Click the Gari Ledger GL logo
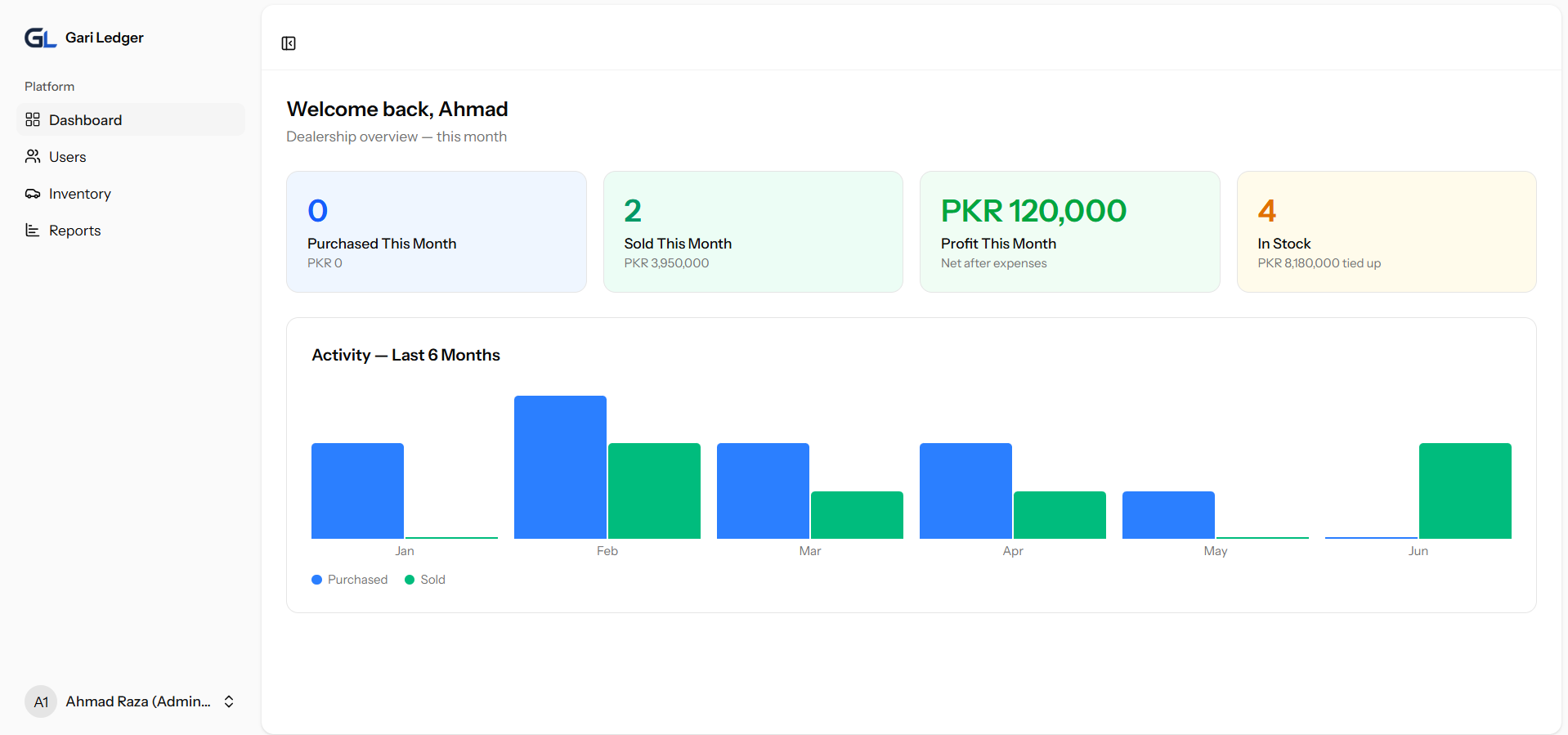Screen dimensions: 1568x735 pos(40,38)
